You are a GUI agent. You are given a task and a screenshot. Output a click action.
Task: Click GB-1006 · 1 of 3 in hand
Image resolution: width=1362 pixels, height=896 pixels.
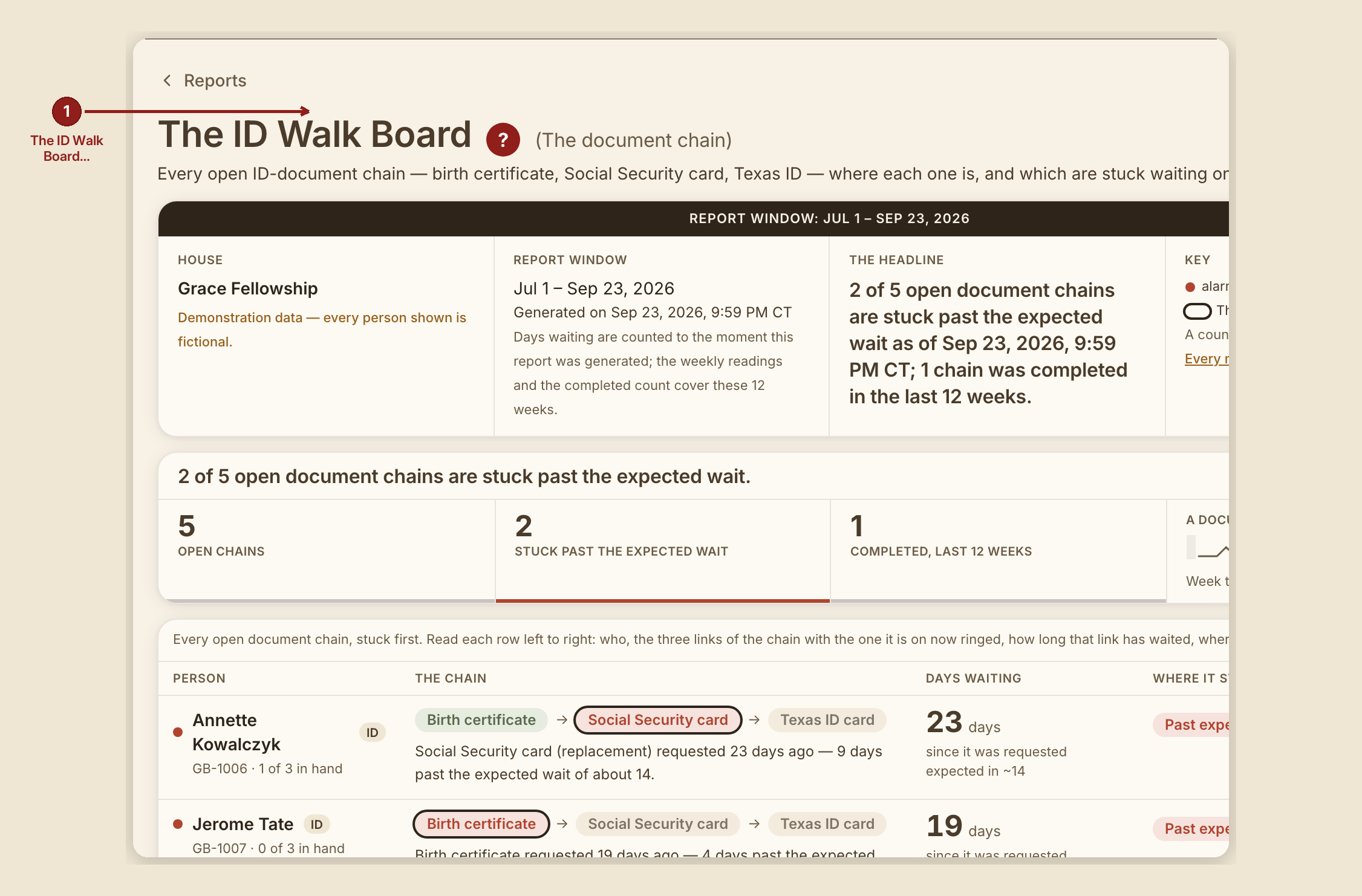coord(267,768)
